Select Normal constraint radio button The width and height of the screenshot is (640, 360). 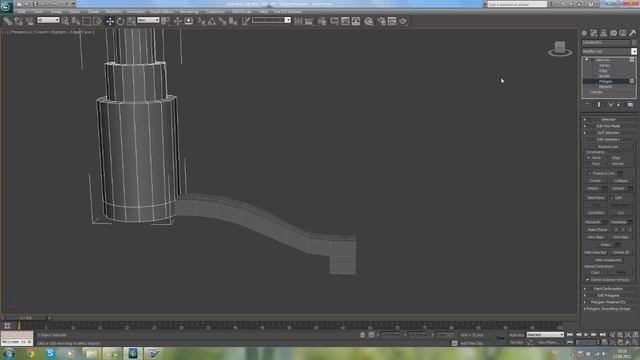click(x=609, y=164)
